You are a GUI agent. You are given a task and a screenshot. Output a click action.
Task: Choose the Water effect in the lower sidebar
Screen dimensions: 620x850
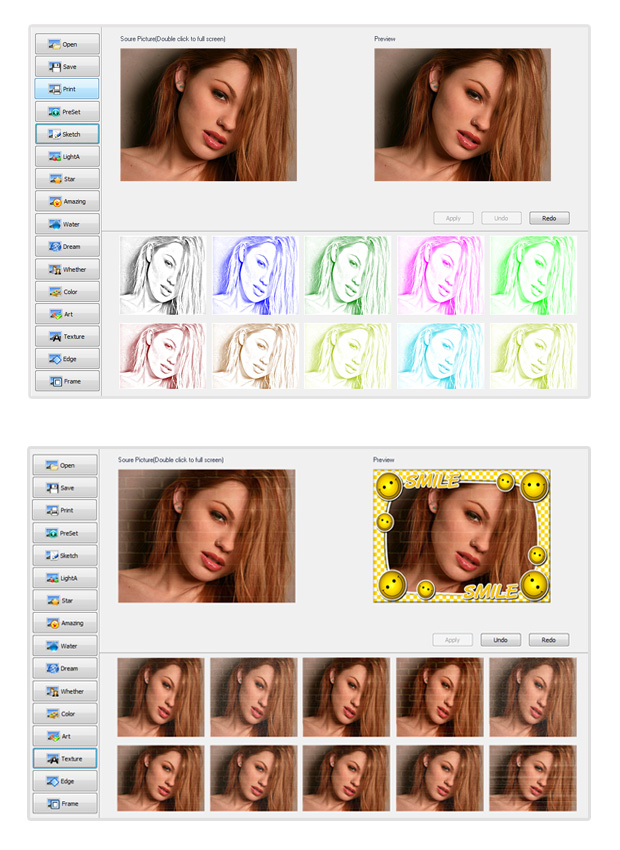(65, 646)
